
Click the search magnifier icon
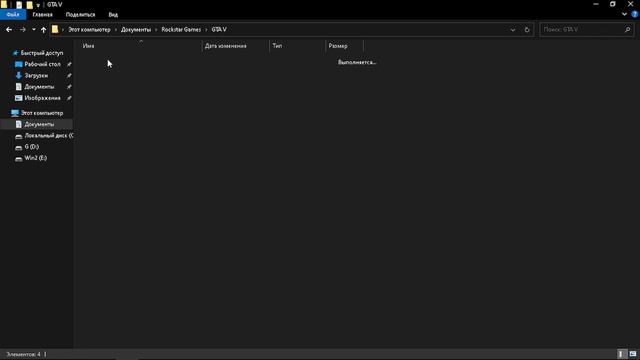pos(627,29)
